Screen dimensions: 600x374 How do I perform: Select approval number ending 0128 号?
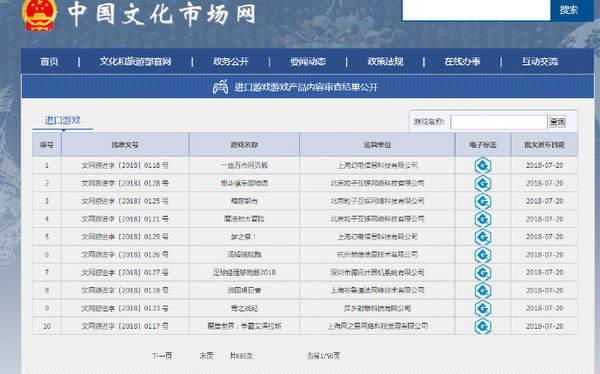pyautogui.click(x=125, y=183)
